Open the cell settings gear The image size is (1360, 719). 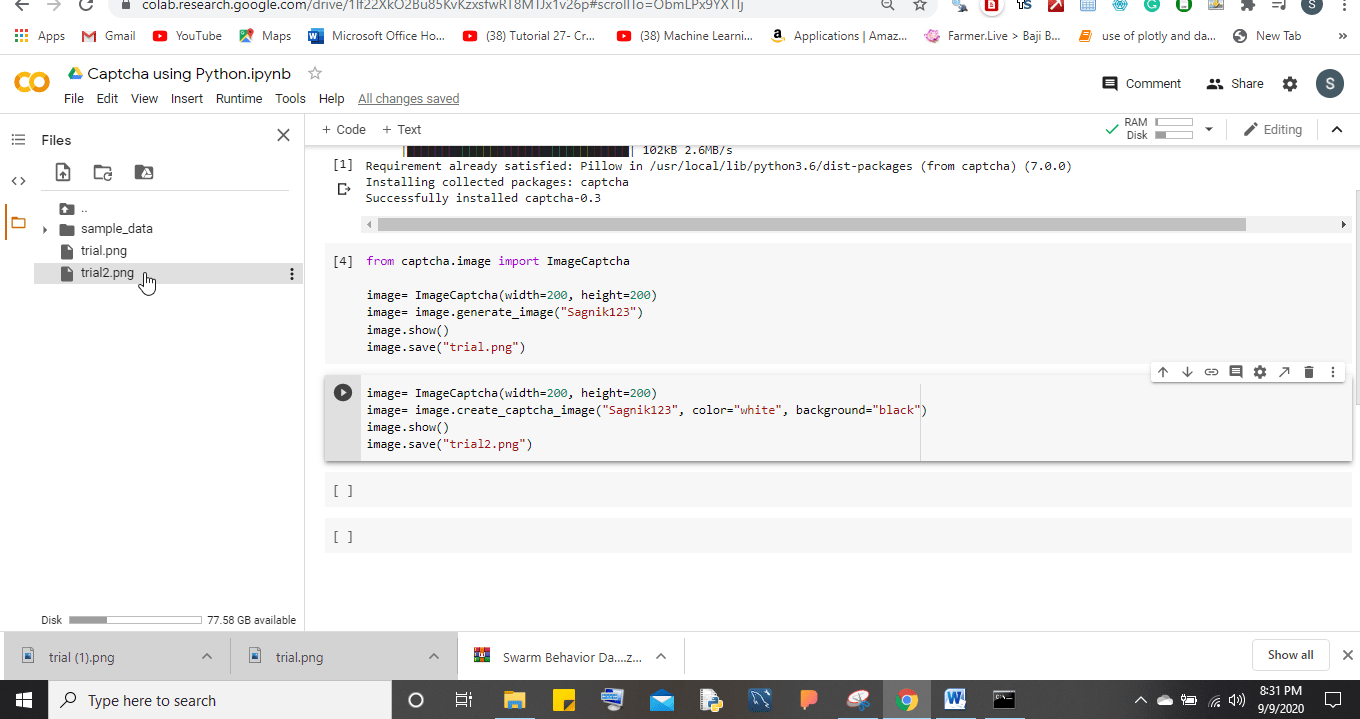[1259, 371]
